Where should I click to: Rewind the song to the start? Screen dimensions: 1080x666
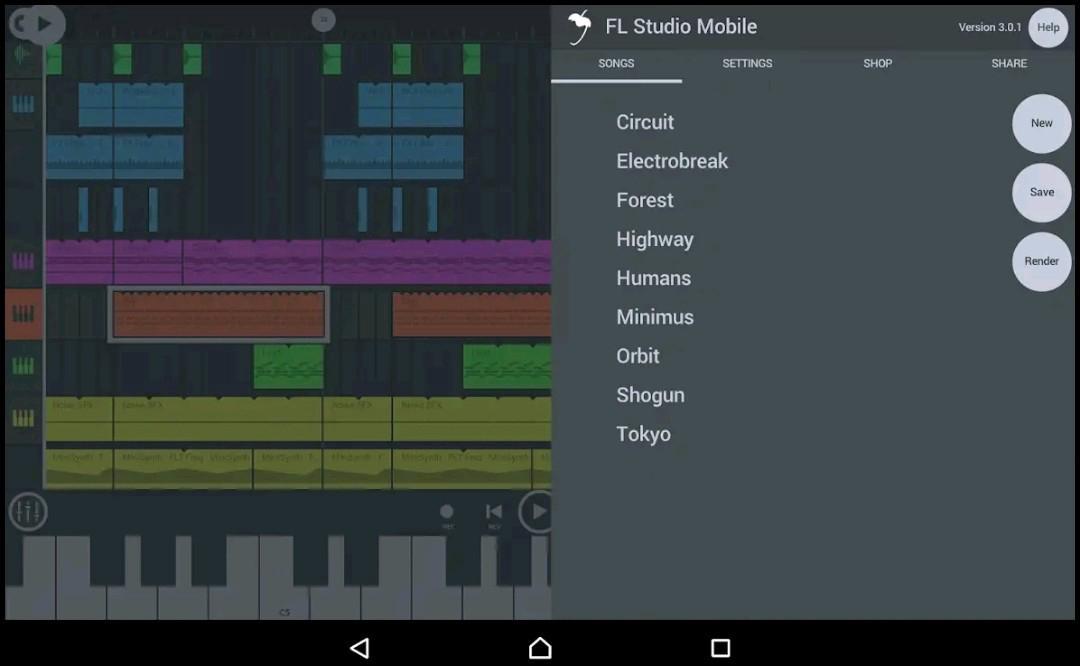coord(493,511)
